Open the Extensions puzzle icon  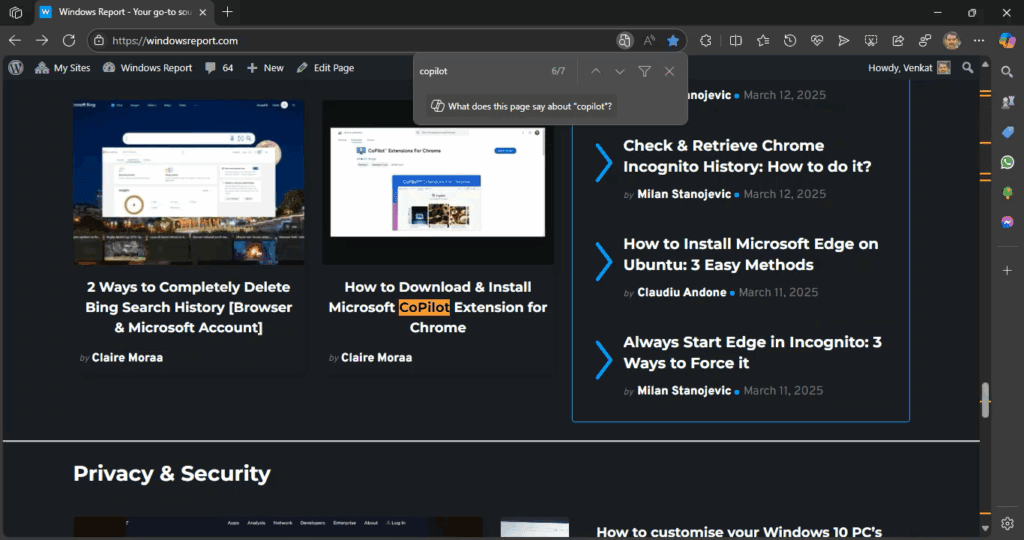click(x=706, y=40)
